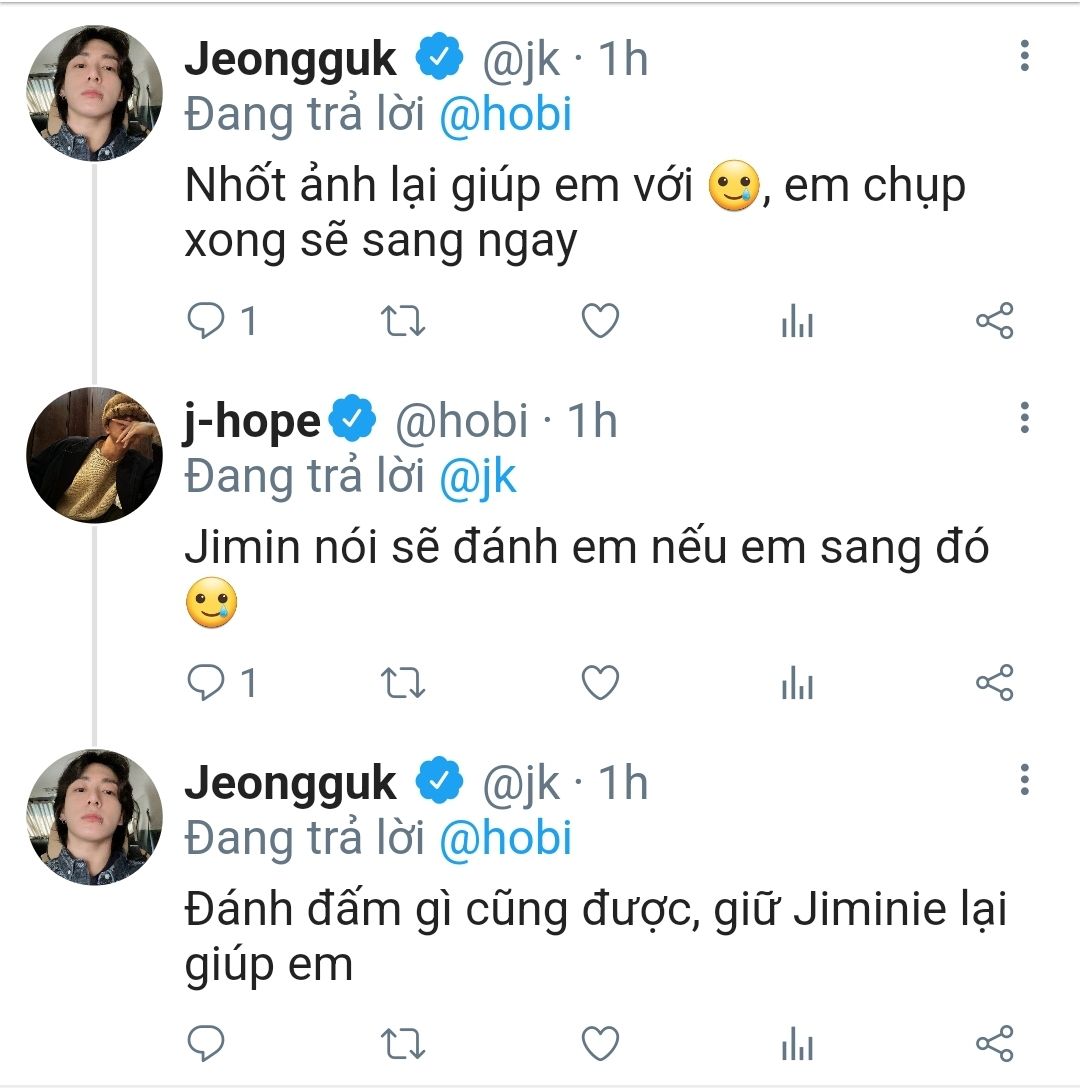The image size is (1080, 1088).
Task: Retweet Jeongguk's first tweet
Action: [405, 322]
